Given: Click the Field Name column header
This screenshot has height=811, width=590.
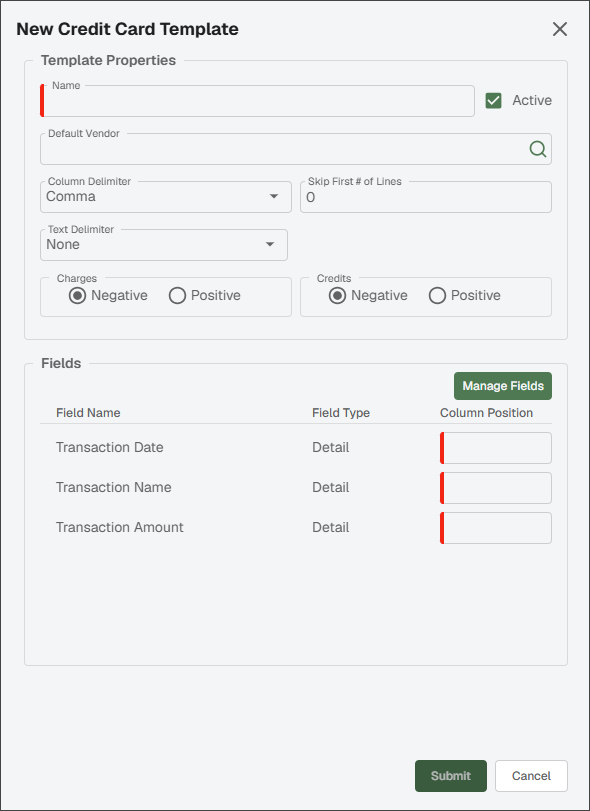Looking at the screenshot, I should pyautogui.click(x=88, y=413).
